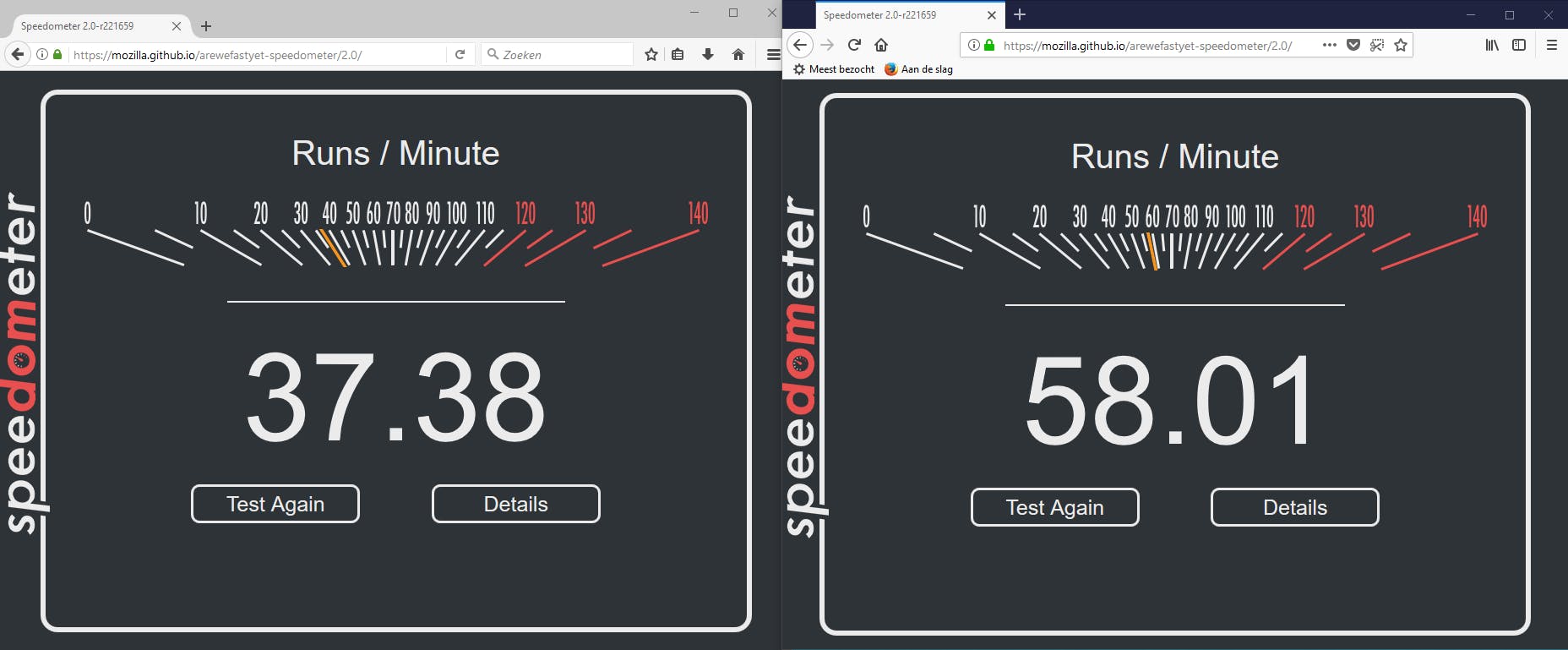This screenshot has width=1568, height=650.
Task: Click the green padlock in left window
Action: coord(57,55)
